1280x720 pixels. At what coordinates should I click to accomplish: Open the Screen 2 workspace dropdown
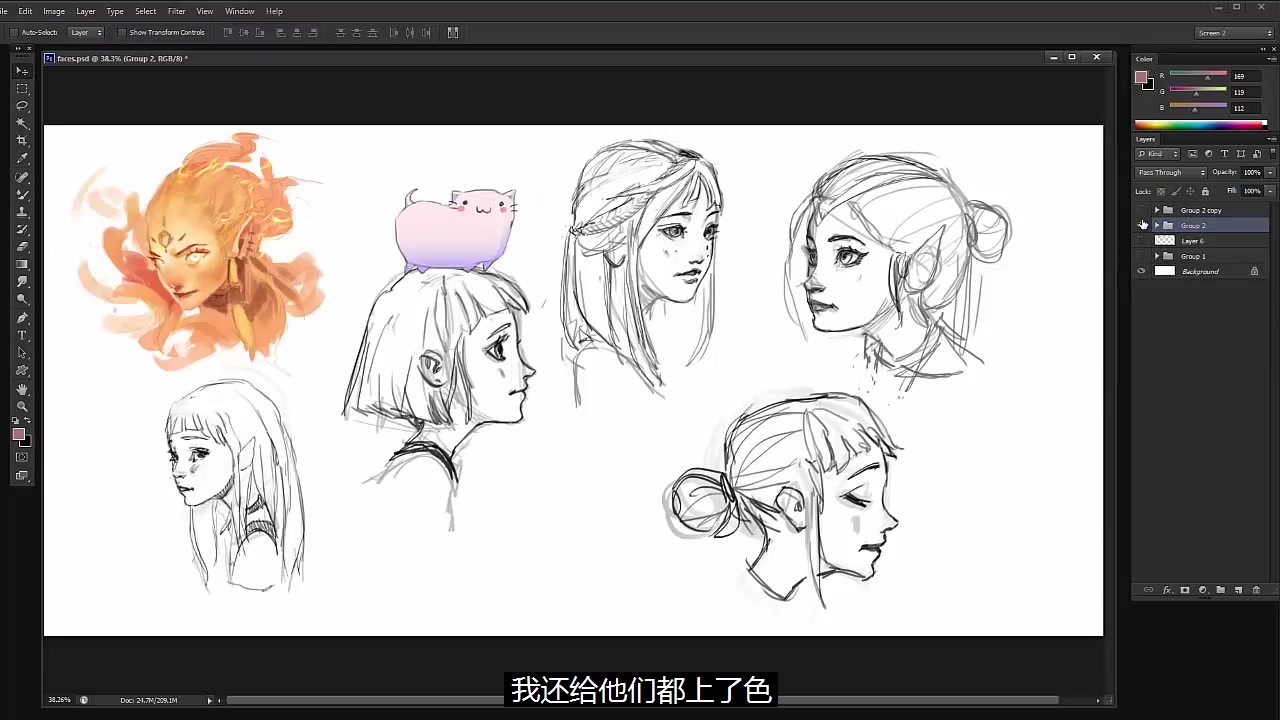1235,33
